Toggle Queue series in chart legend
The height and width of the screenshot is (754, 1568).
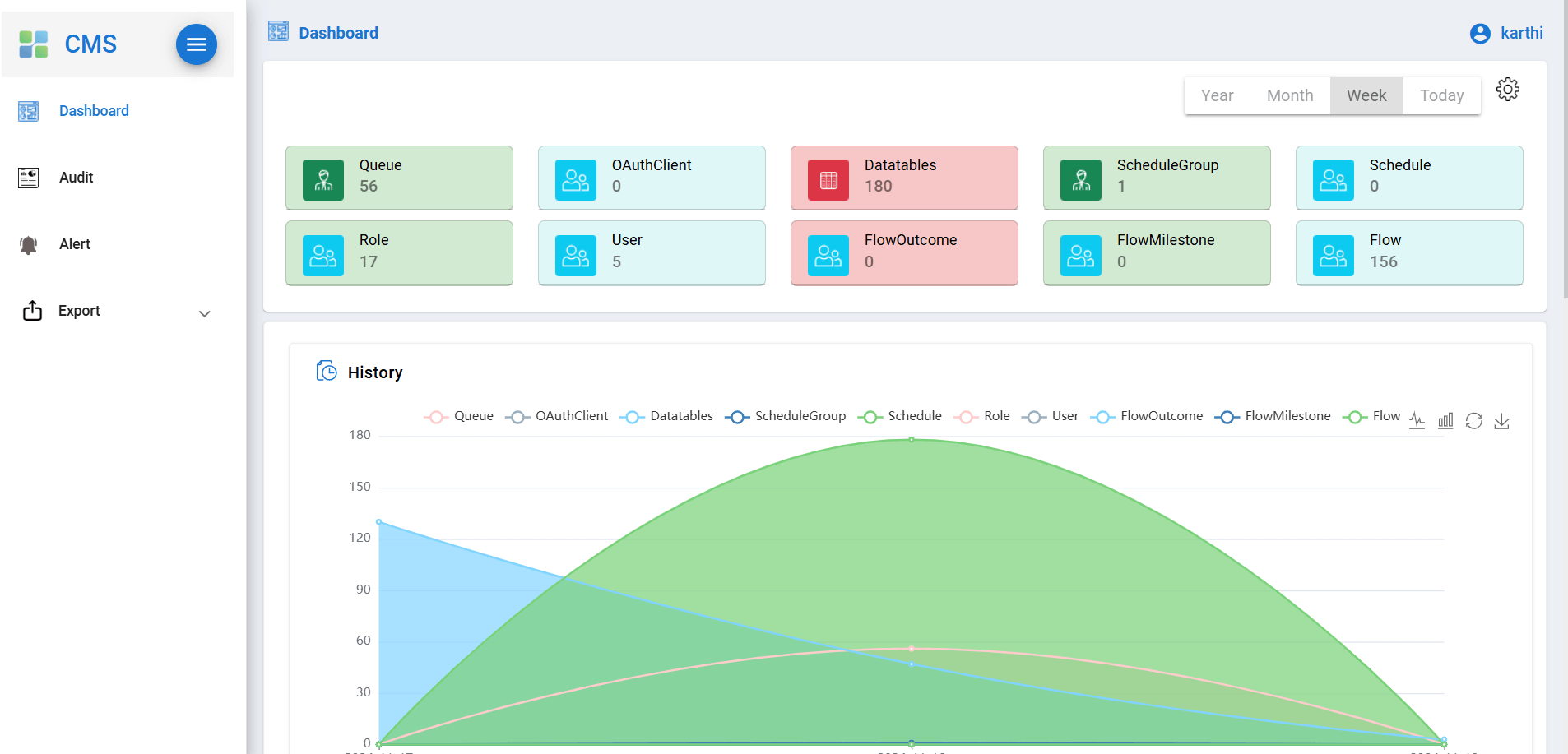459,416
